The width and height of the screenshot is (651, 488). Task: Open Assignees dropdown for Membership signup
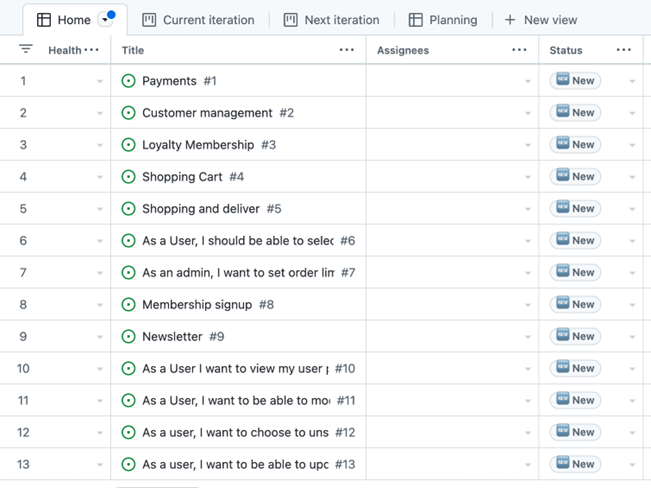point(528,305)
